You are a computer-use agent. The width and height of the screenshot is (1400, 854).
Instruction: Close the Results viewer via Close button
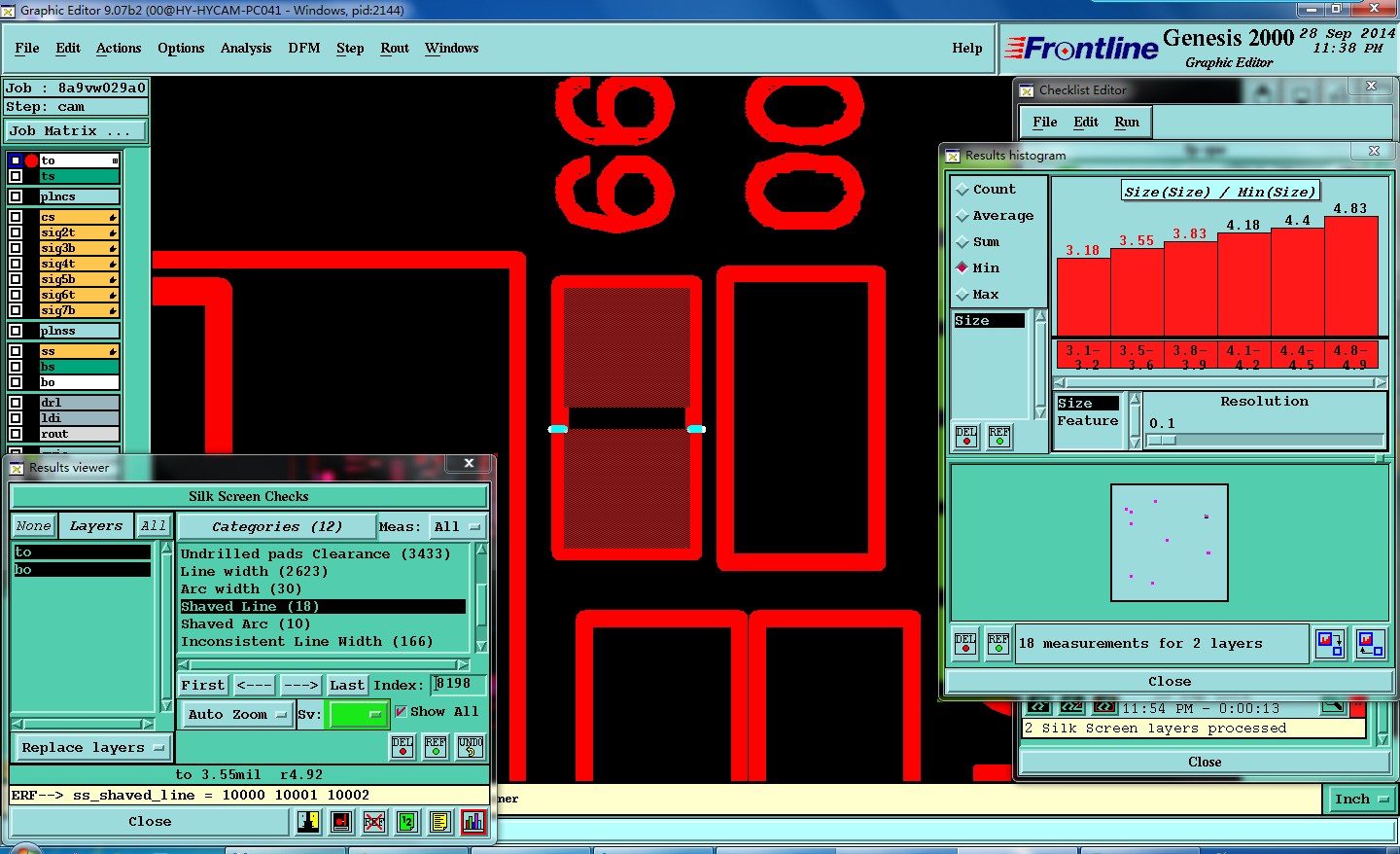[x=150, y=822]
